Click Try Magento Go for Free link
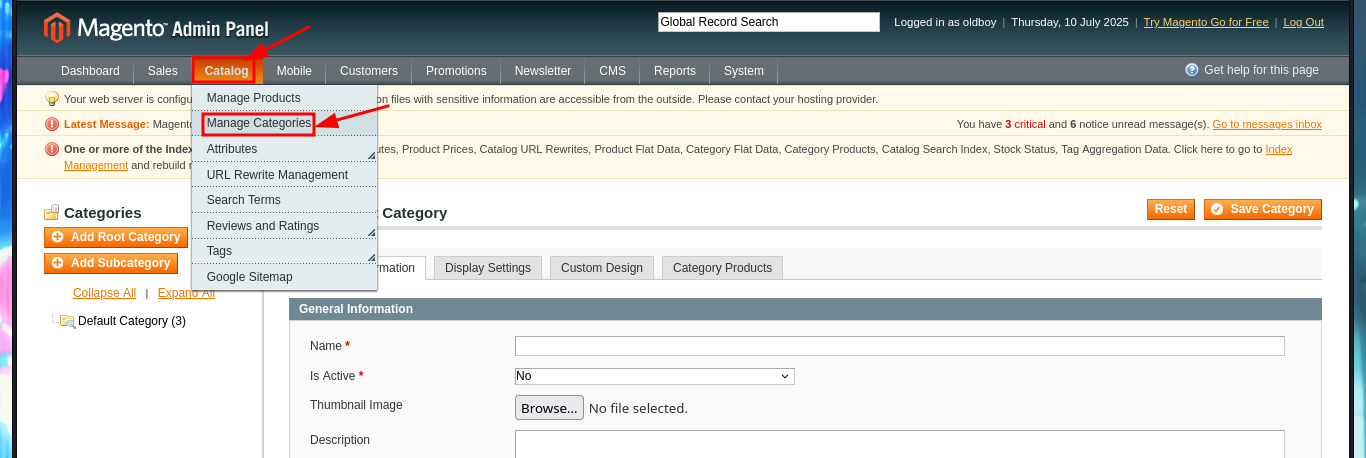This screenshot has height=458, width=1366. [1206, 22]
